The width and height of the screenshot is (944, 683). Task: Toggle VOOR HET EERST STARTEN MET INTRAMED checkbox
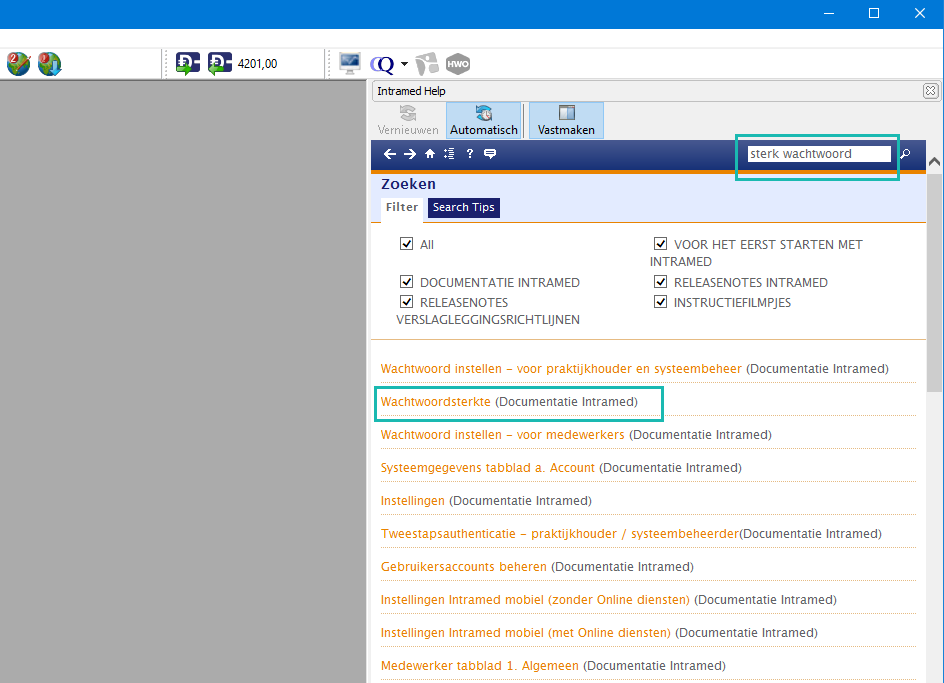pyautogui.click(x=660, y=244)
